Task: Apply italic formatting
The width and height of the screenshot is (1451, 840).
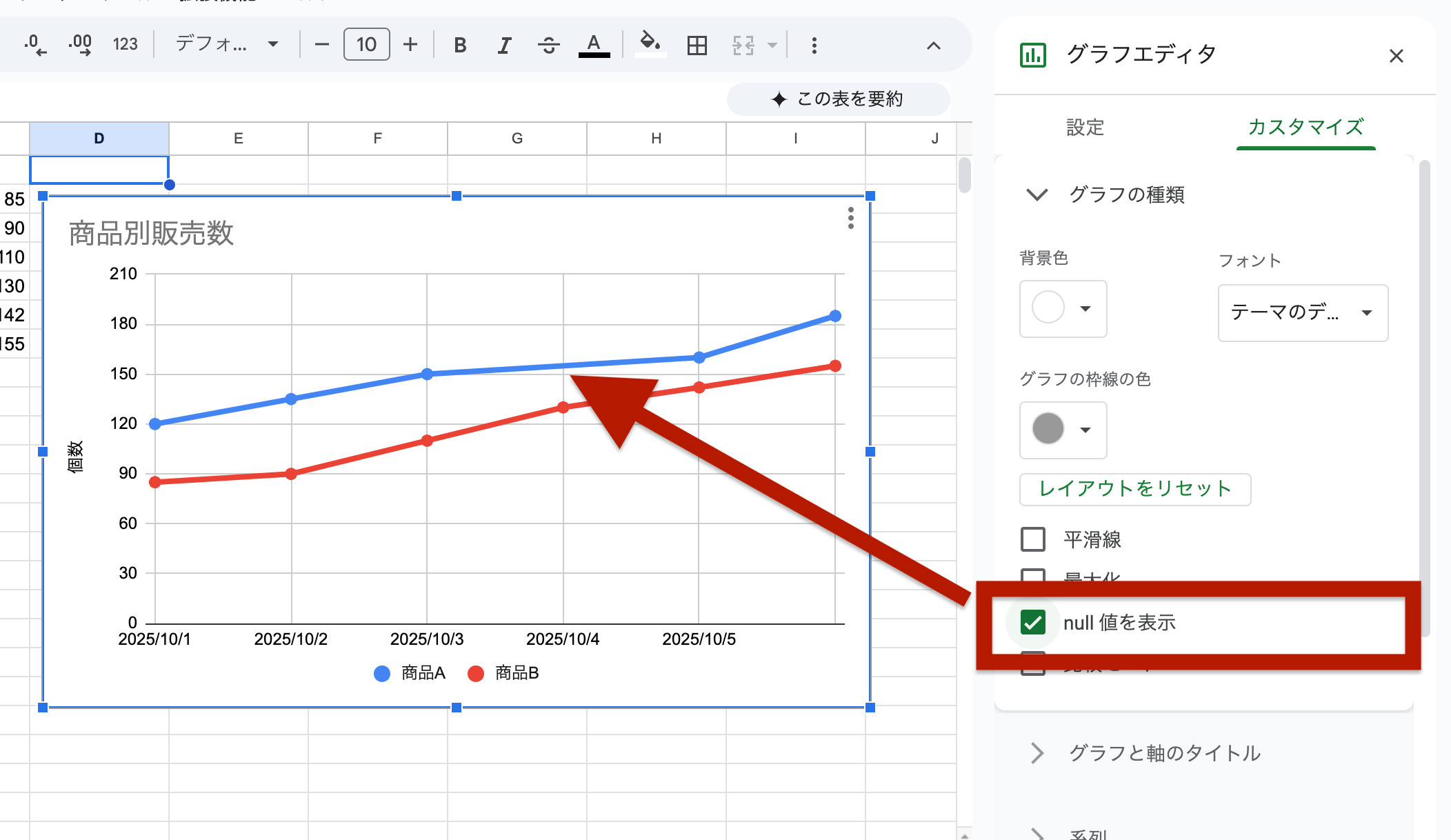Action: click(503, 44)
